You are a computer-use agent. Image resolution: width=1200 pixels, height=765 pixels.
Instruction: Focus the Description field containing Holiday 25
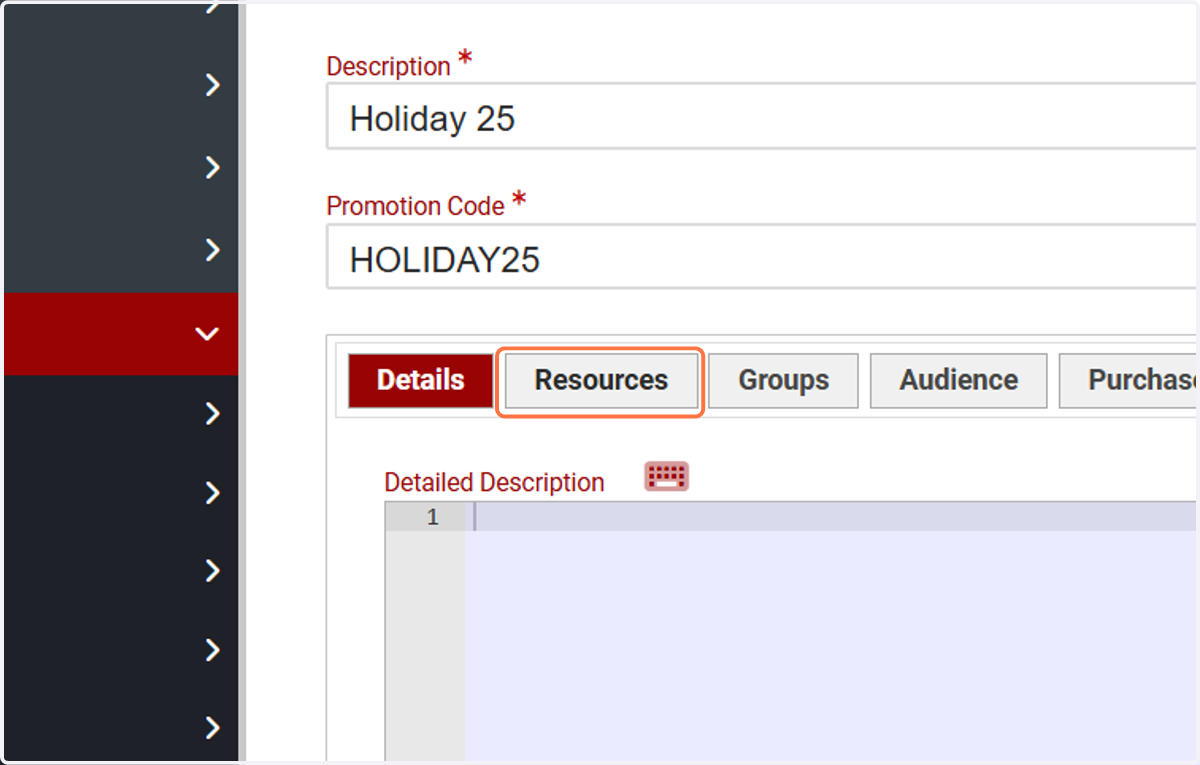762,117
